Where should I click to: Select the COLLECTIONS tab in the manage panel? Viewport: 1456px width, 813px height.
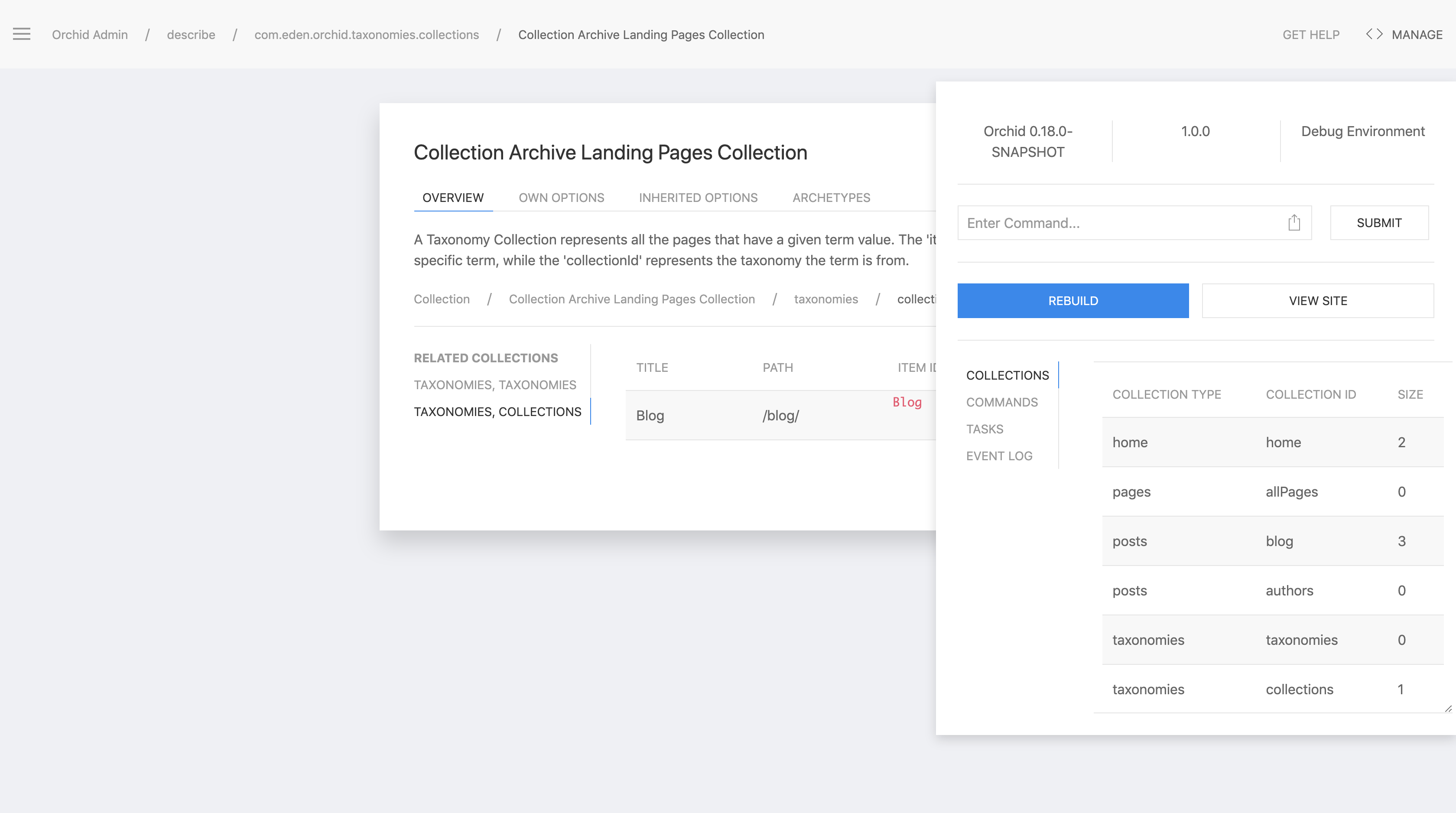coord(1007,375)
